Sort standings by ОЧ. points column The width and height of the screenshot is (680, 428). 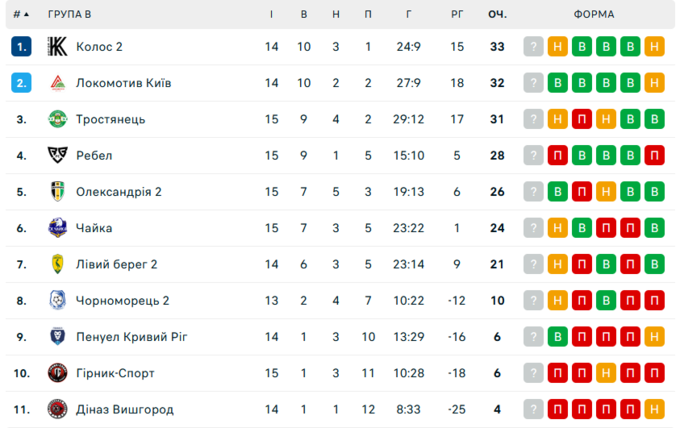click(497, 15)
